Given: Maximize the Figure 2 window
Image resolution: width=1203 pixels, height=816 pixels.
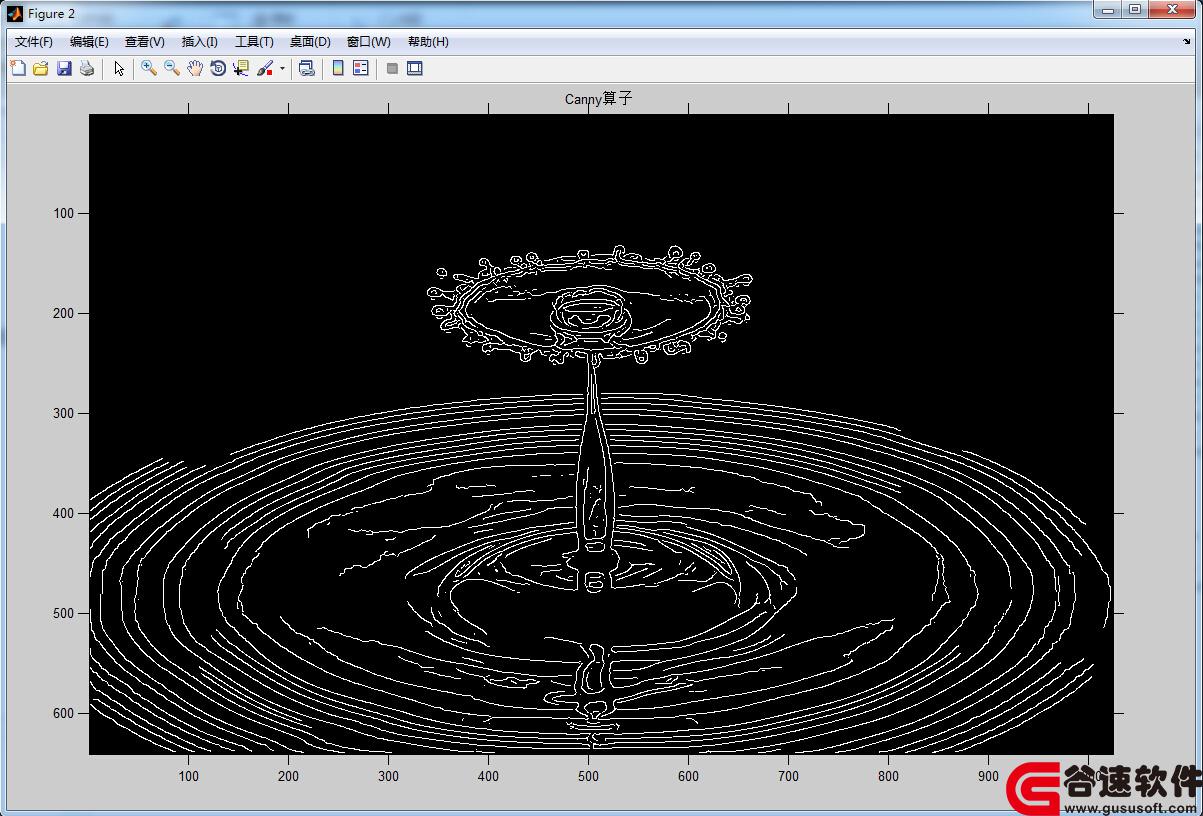Looking at the screenshot, I should click(1134, 9).
